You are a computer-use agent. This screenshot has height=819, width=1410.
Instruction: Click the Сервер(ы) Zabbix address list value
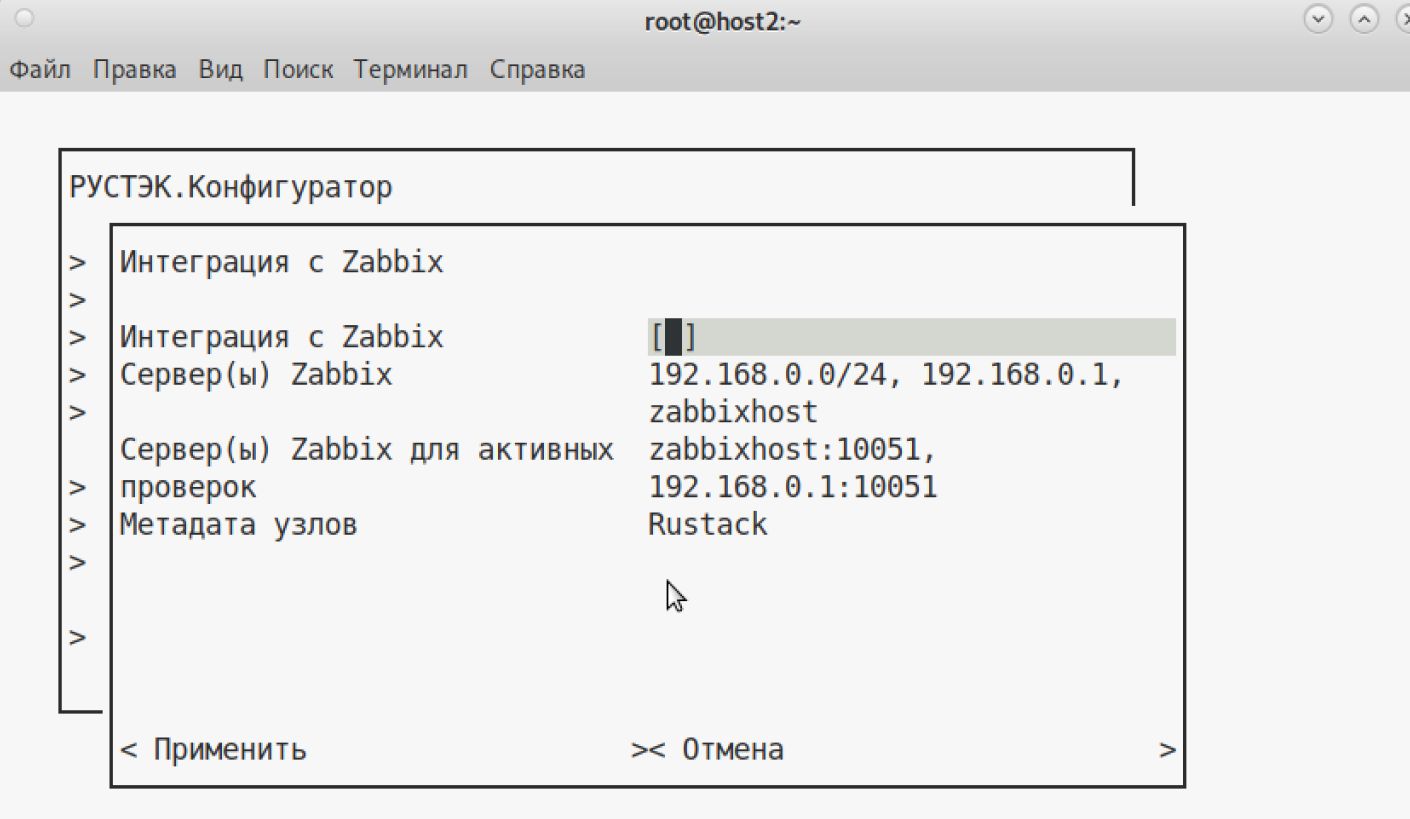point(886,376)
